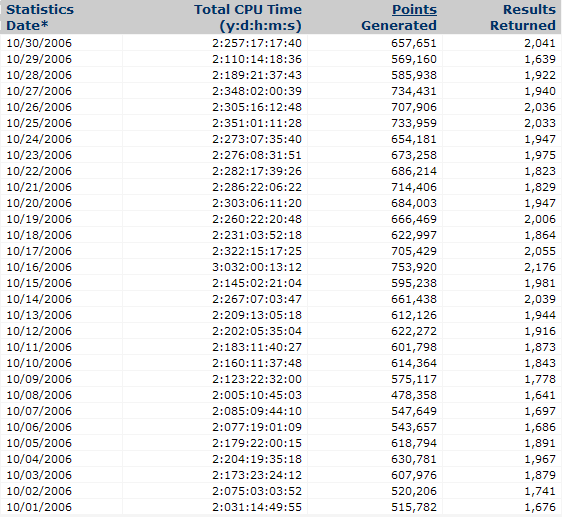Select the 10/20/2006 date cell
The image size is (562, 517).
[x=39, y=203]
